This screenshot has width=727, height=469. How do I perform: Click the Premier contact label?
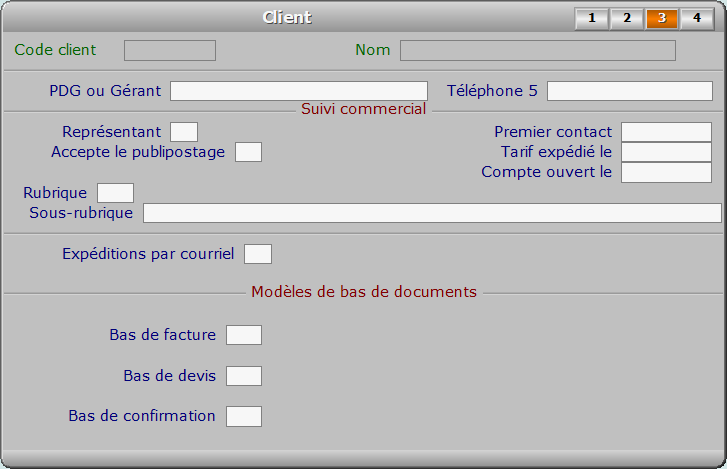(553, 132)
